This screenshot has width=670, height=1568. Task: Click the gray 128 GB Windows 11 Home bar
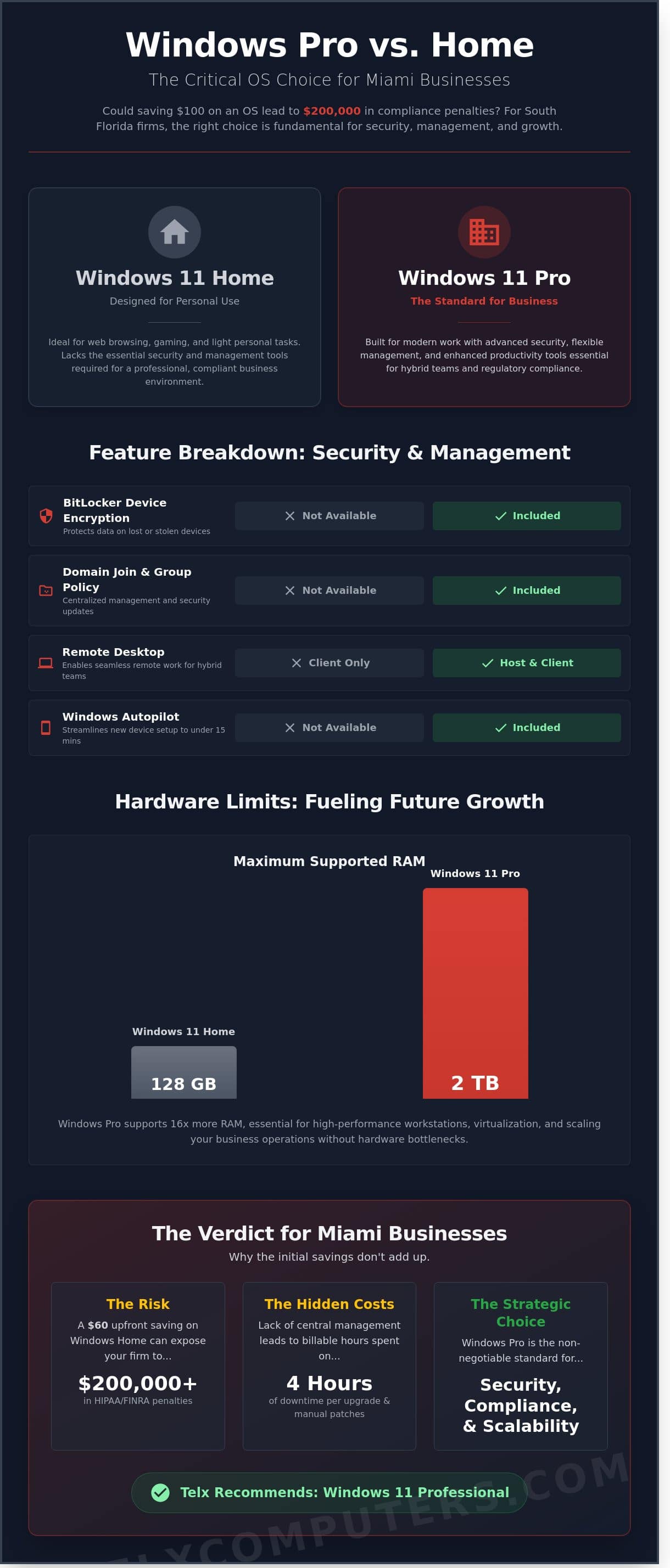tap(183, 1071)
